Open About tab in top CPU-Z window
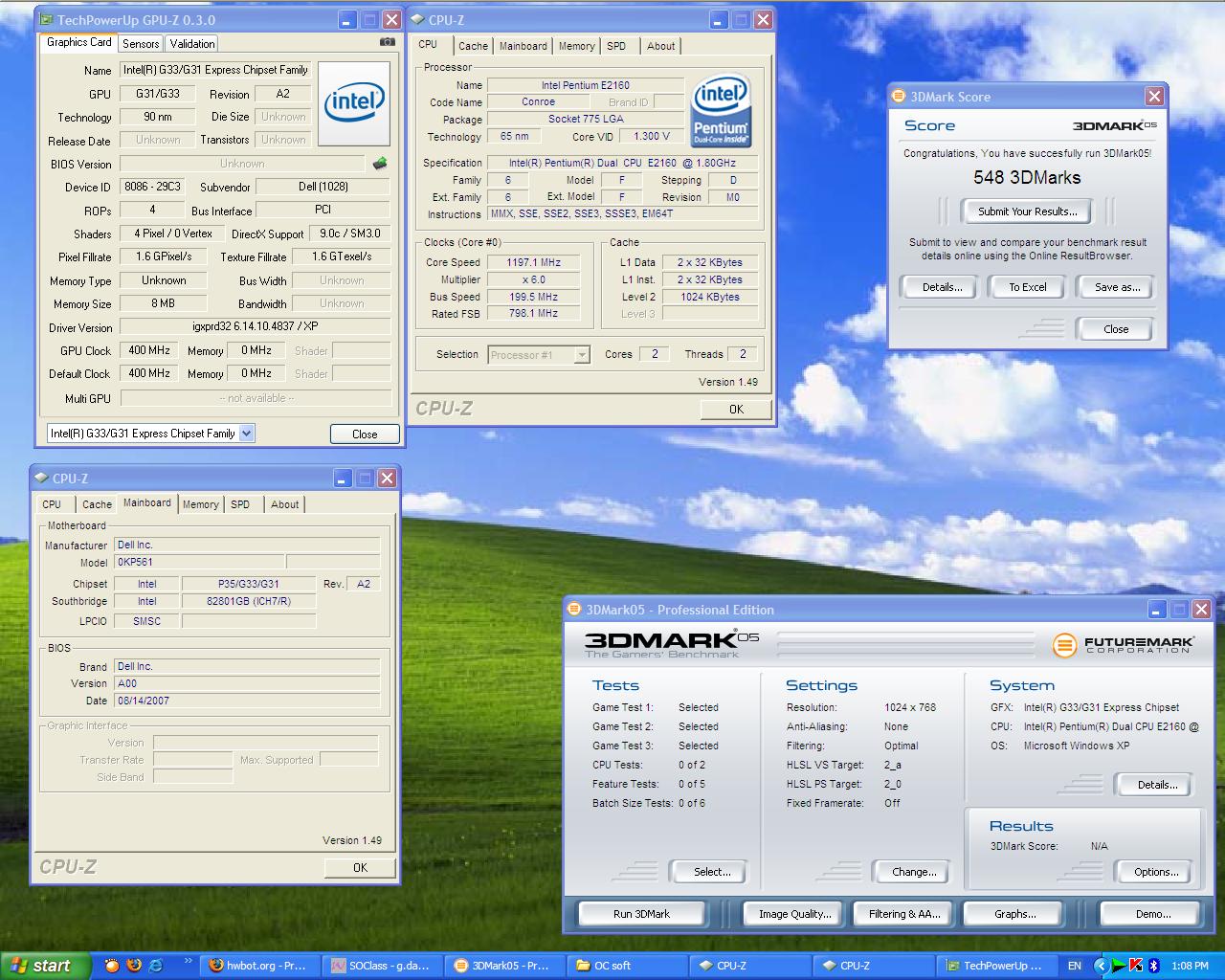The width and height of the screenshot is (1225, 980). (660, 46)
